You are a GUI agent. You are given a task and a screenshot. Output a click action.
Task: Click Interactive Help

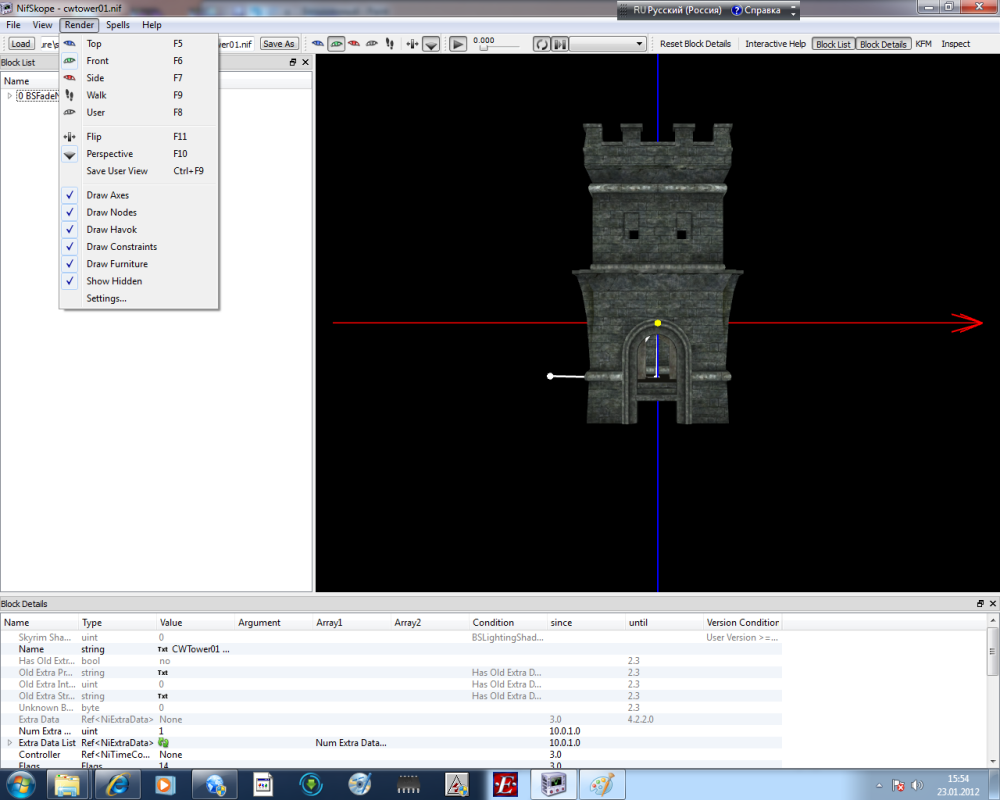pyautogui.click(x=776, y=43)
